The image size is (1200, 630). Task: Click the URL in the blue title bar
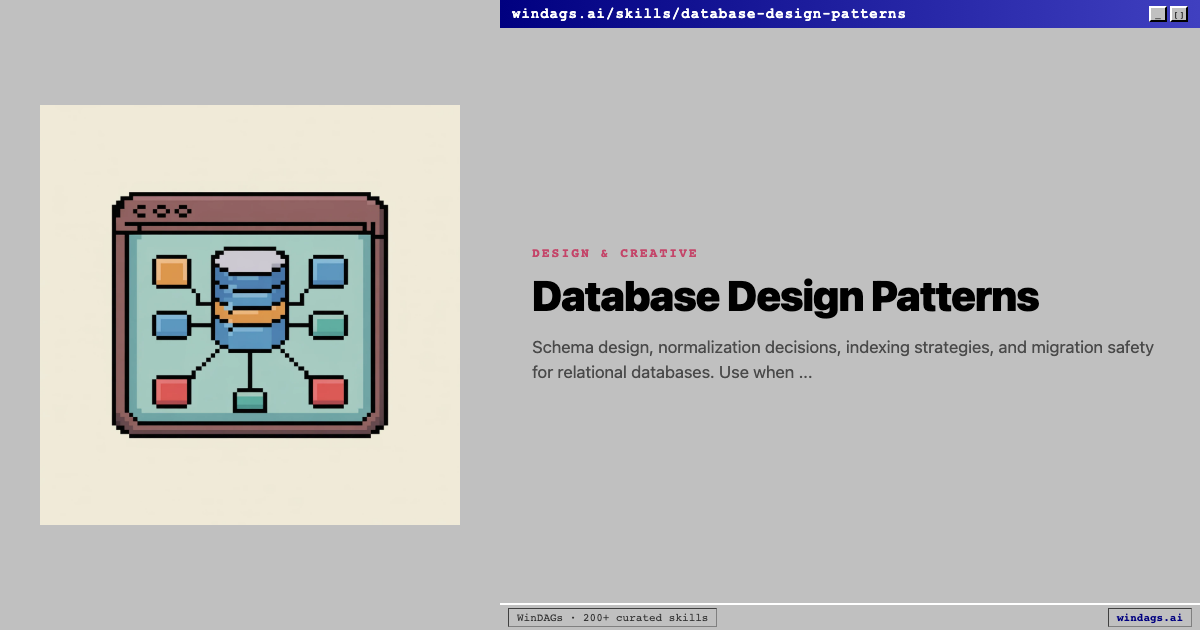pyautogui.click(x=708, y=13)
